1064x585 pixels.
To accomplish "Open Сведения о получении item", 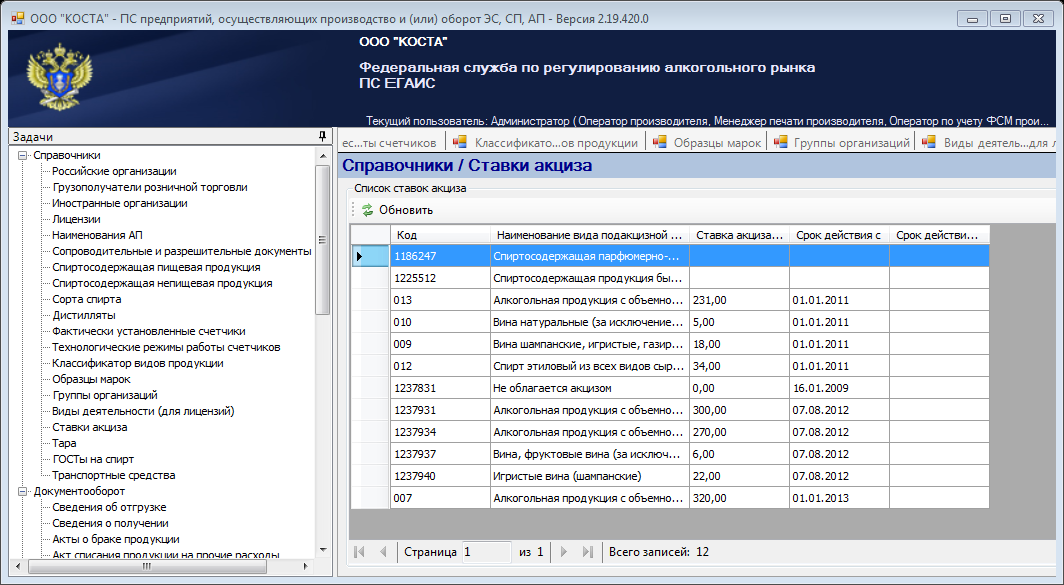I will pyautogui.click(x=110, y=523).
